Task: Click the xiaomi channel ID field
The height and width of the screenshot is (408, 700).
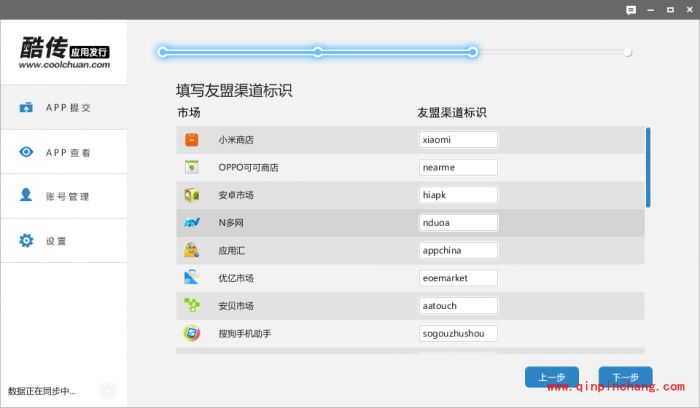Action: pos(458,140)
